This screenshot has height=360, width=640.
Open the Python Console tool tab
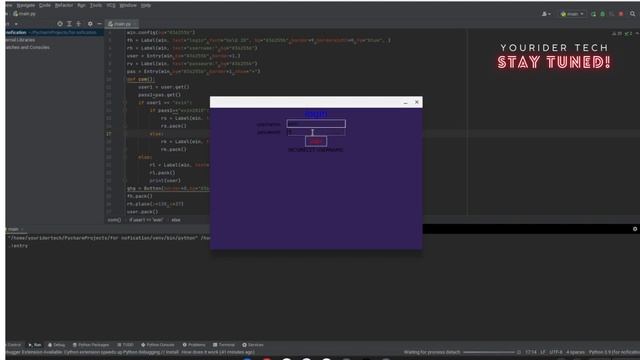pos(158,345)
